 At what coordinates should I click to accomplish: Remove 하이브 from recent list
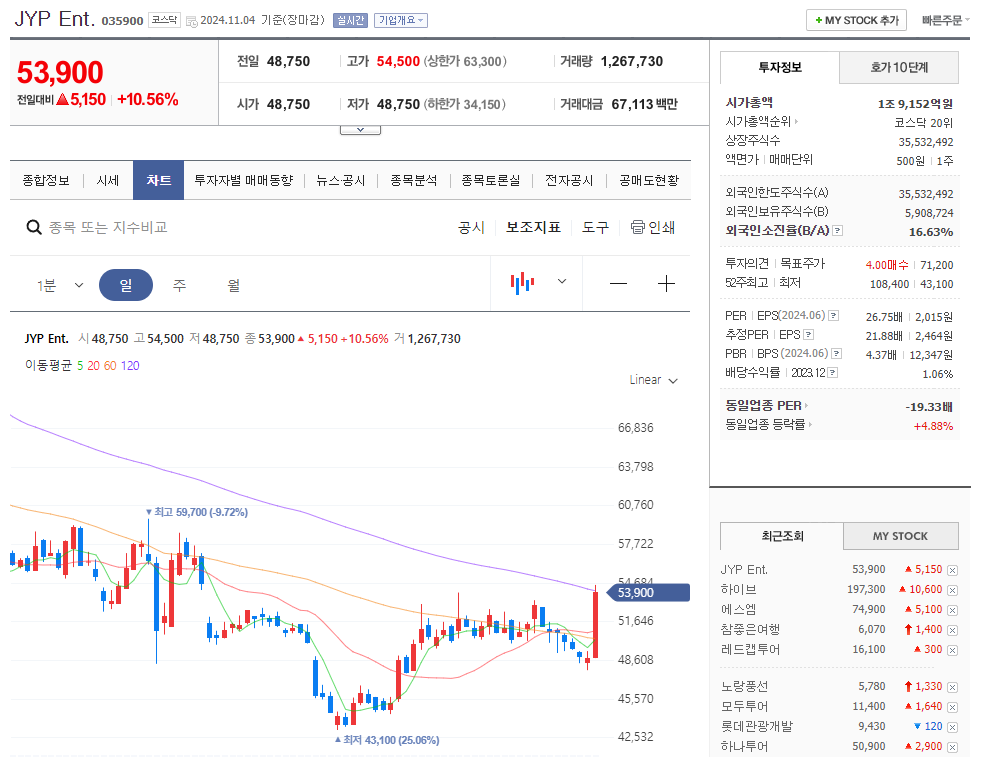click(952, 591)
